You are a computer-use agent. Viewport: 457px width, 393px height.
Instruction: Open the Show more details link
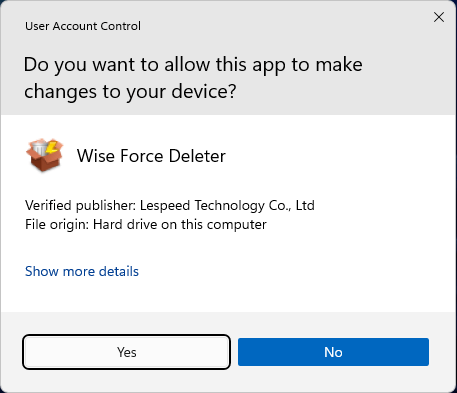82,271
